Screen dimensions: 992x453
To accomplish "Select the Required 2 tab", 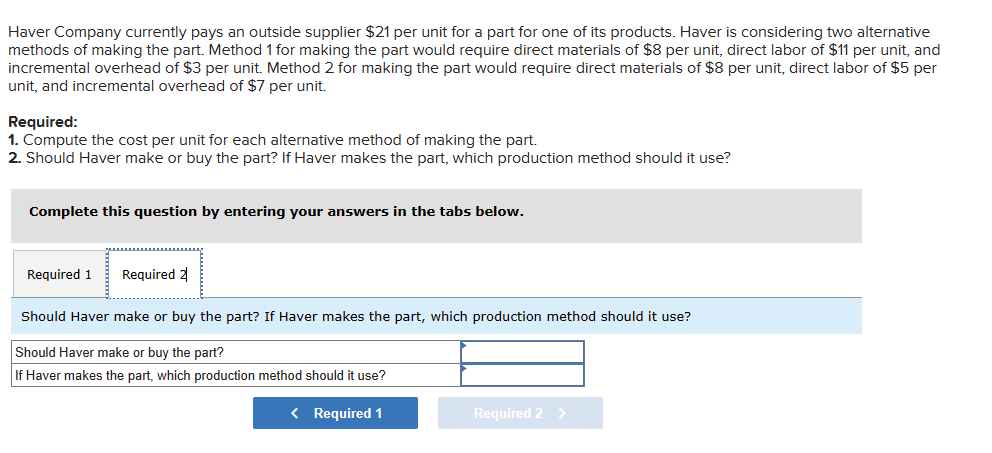I will point(154,275).
